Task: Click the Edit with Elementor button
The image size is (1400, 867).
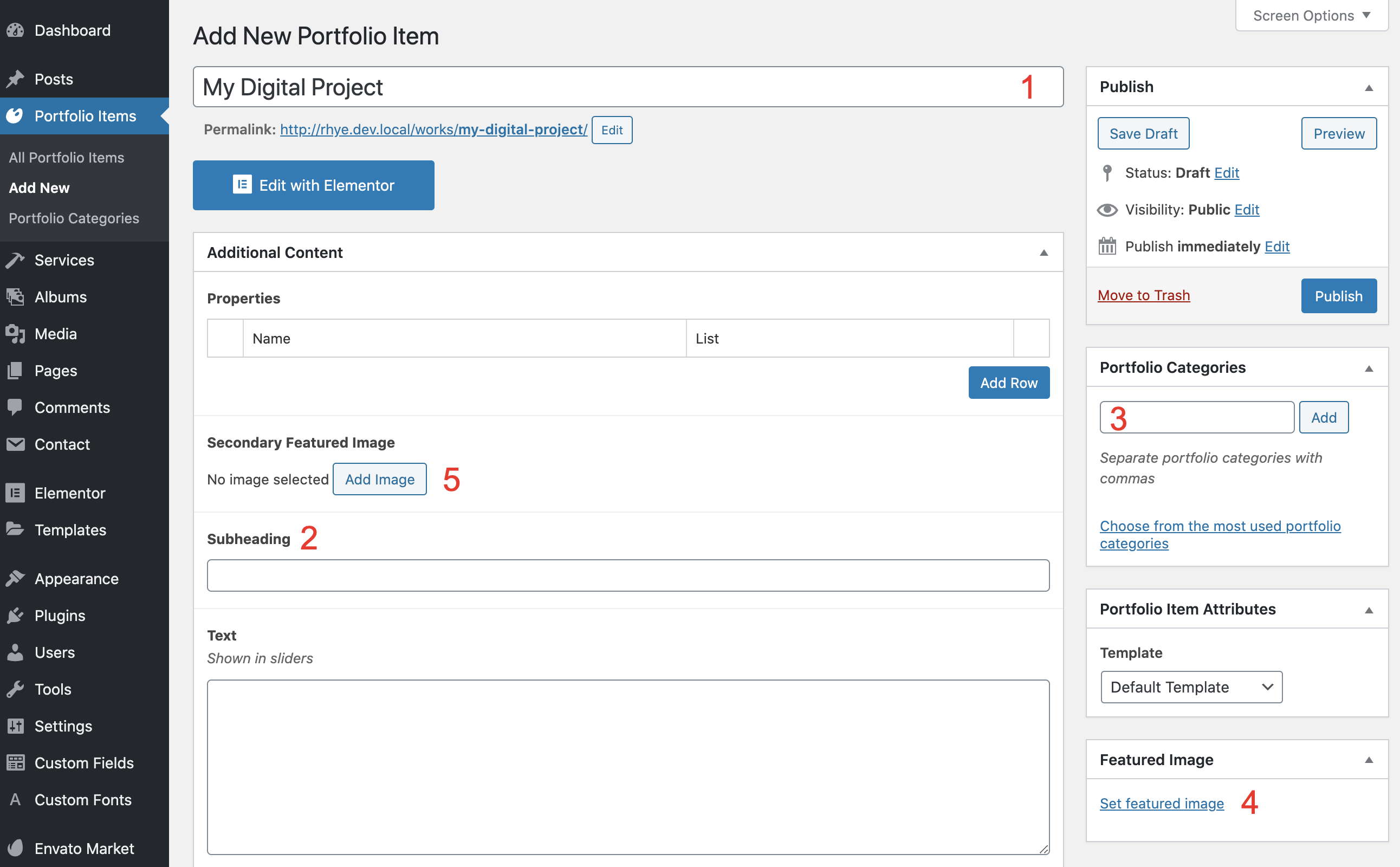Action: coord(313,185)
